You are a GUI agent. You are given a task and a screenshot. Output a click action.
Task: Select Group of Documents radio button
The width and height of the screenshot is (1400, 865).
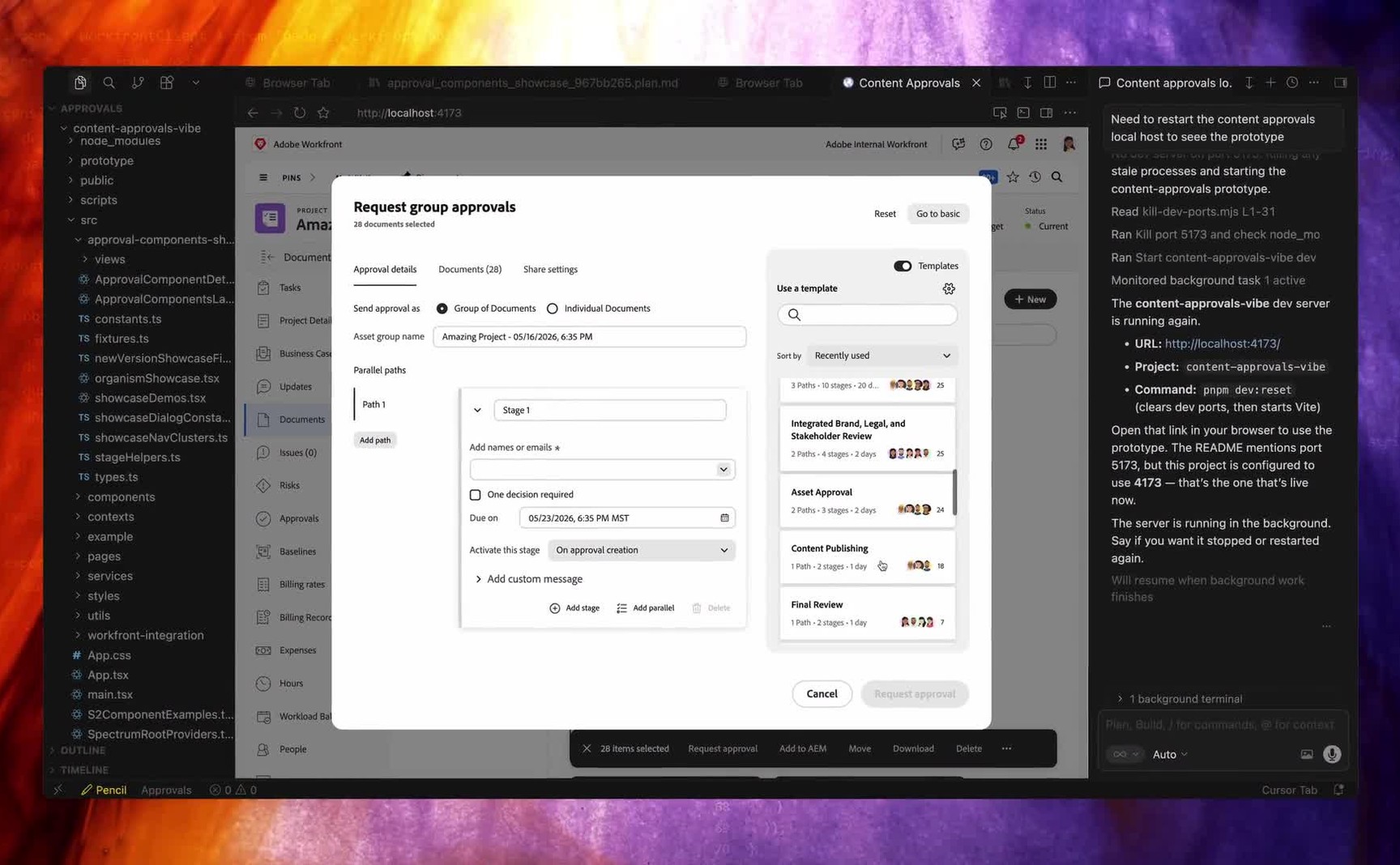(x=442, y=309)
